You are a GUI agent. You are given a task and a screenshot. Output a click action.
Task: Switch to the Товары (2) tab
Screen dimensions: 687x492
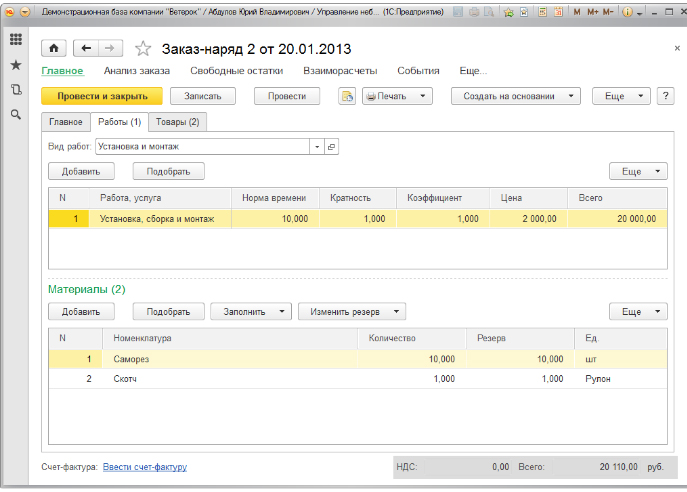[178, 122]
